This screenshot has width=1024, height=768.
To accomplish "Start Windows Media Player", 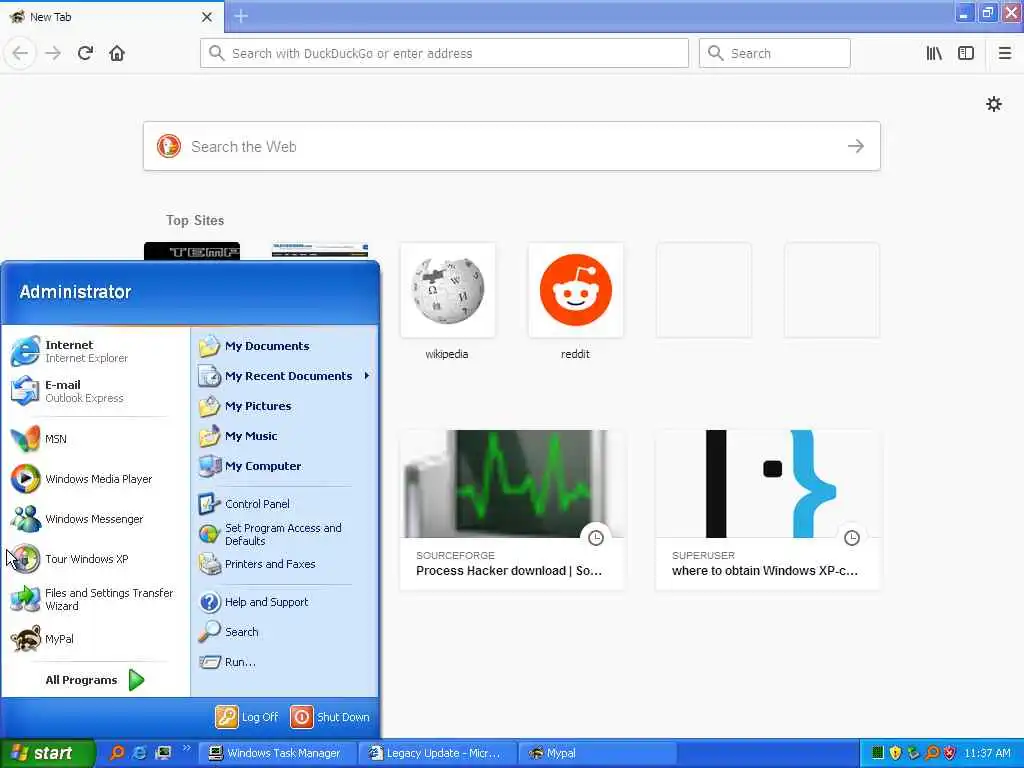I will pos(96,479).
